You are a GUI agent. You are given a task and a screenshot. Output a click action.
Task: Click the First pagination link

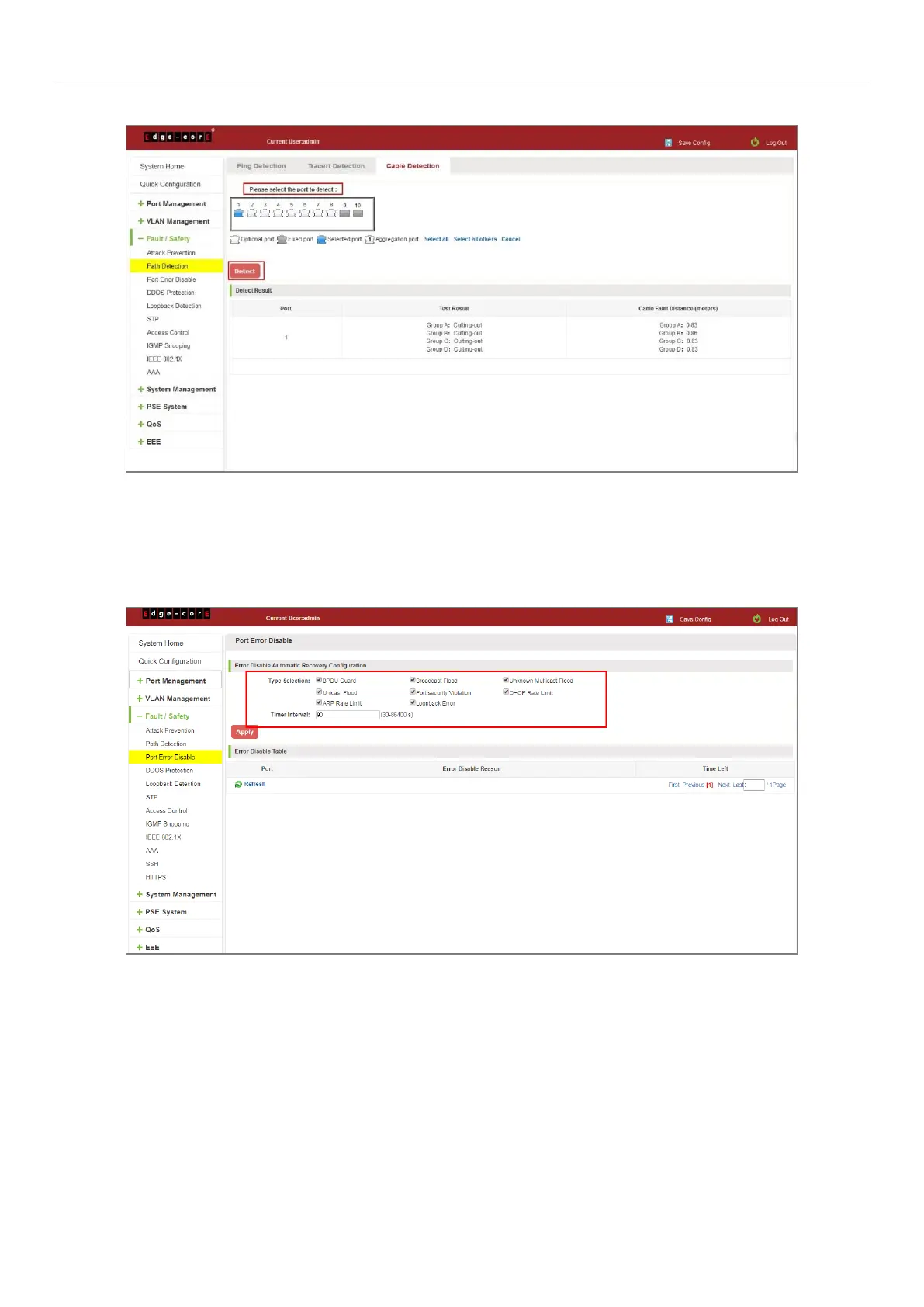point(673,785)
